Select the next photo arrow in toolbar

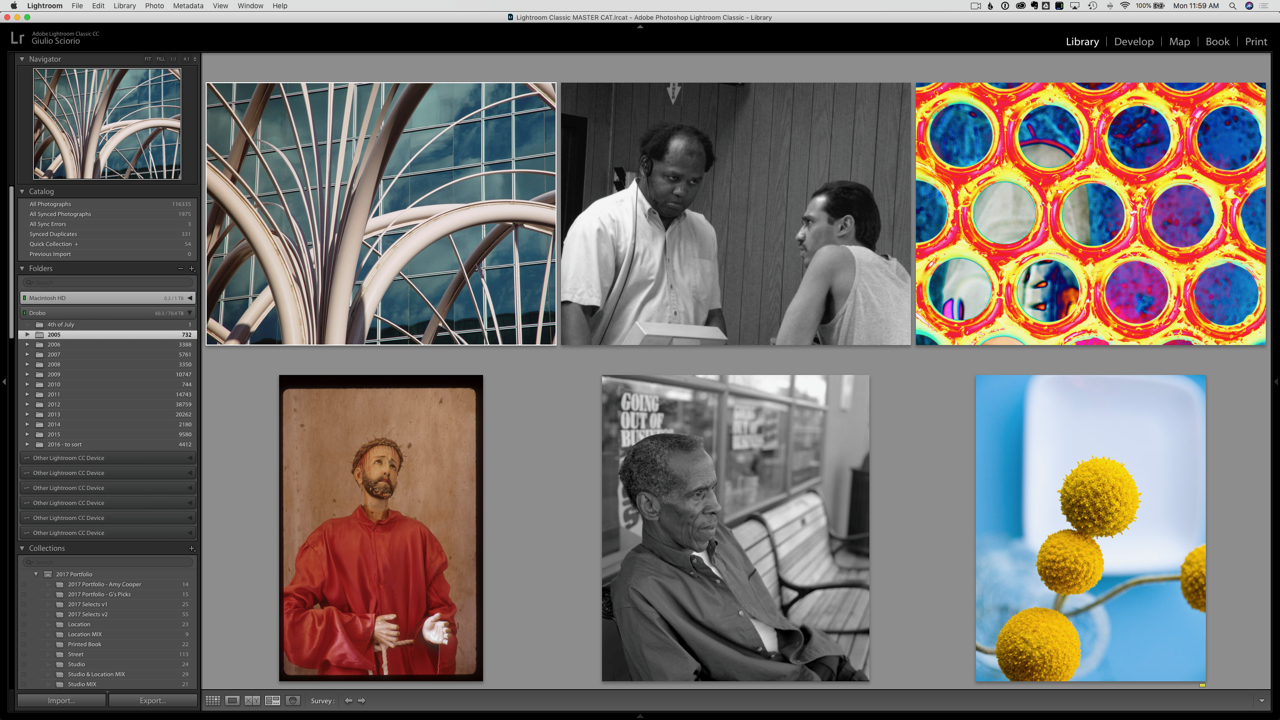tap(362, 701)
